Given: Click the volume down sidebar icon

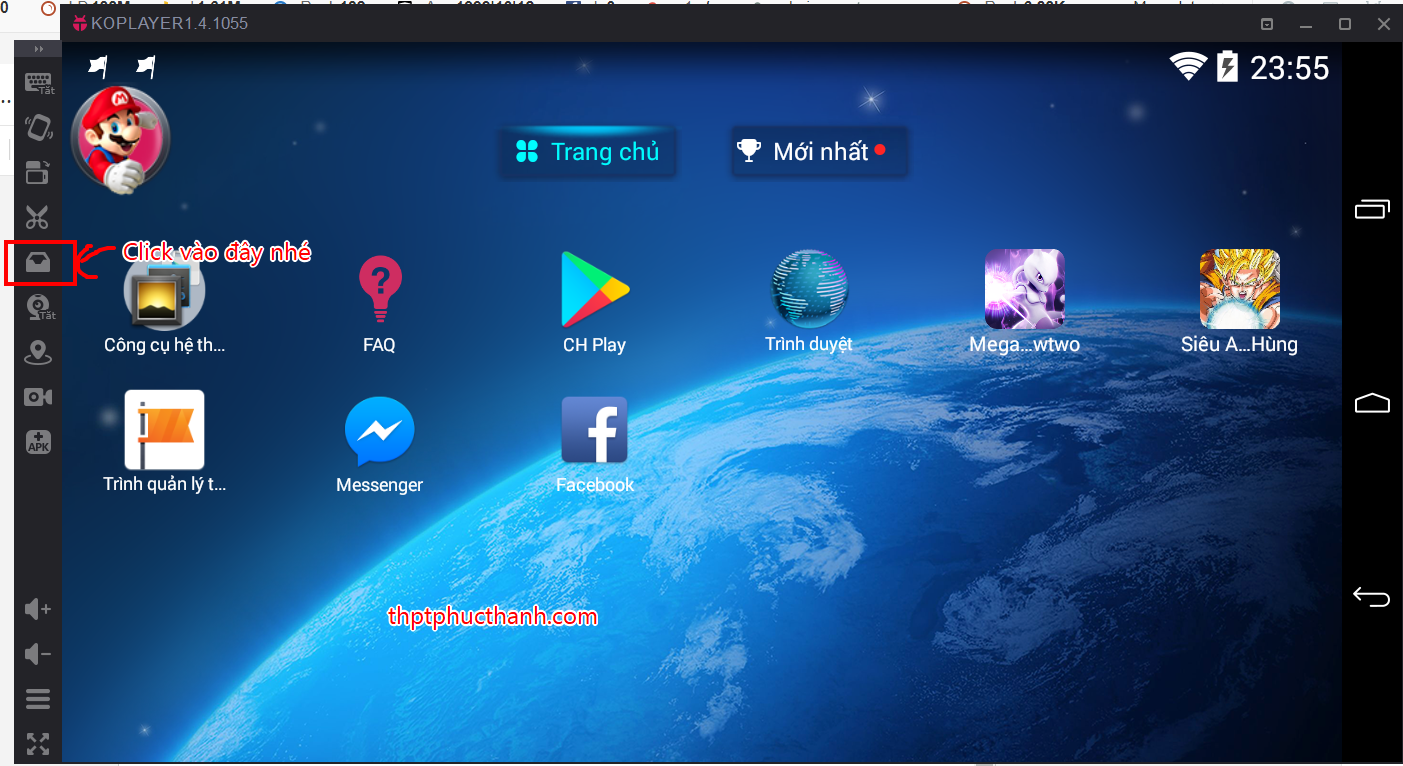Looking at the screenshot, I should click(38, 654).
